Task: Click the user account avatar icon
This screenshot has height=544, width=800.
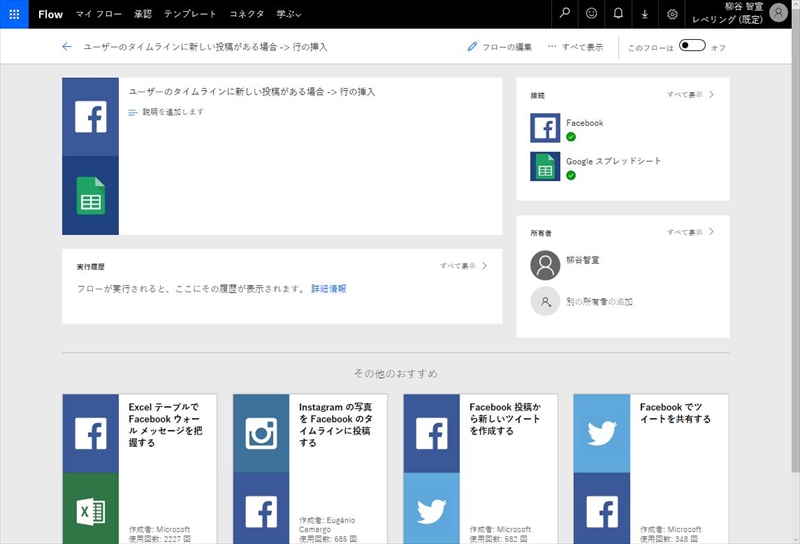Action: [778, 14]
